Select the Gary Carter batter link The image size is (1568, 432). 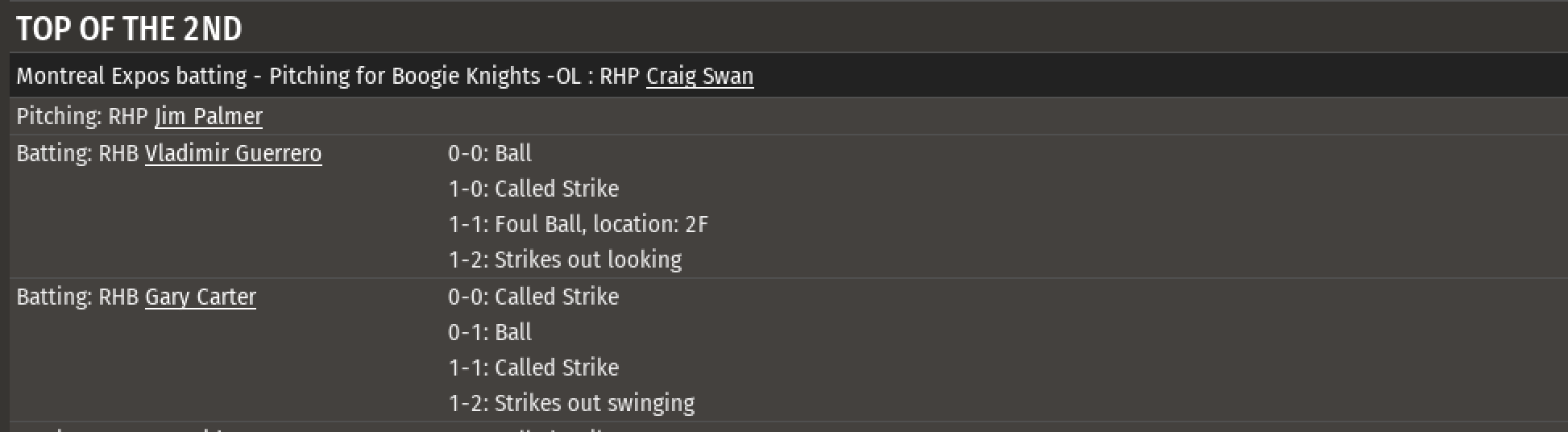coord(201,297)
